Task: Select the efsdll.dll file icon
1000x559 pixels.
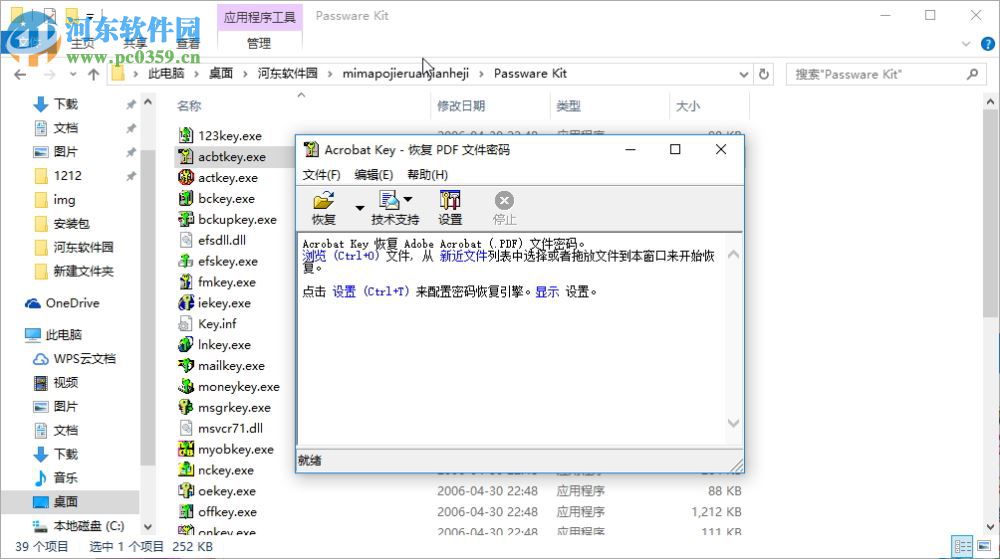Action: pos(186,240)
